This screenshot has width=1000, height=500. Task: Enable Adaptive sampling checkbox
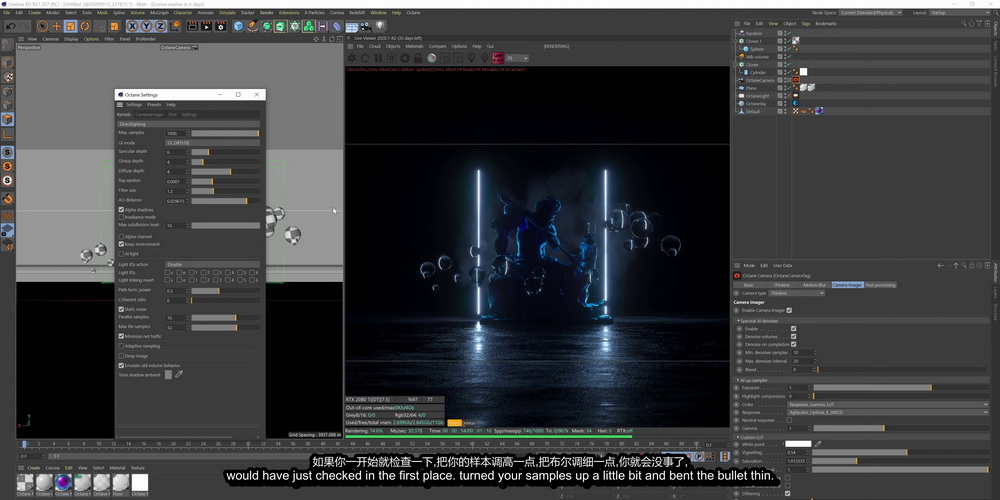(121, 346)
